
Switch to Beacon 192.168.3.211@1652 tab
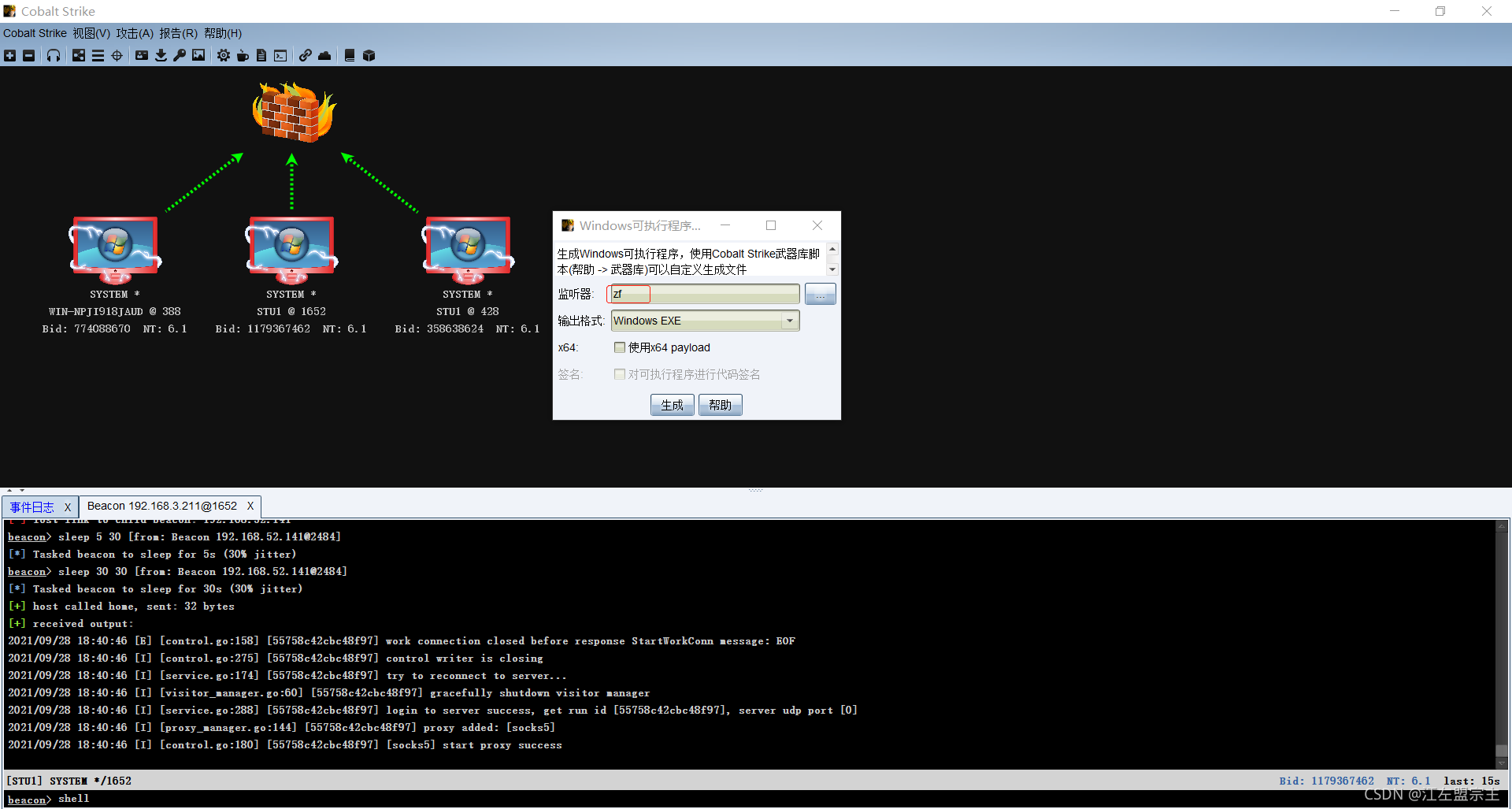coord(162,506)
